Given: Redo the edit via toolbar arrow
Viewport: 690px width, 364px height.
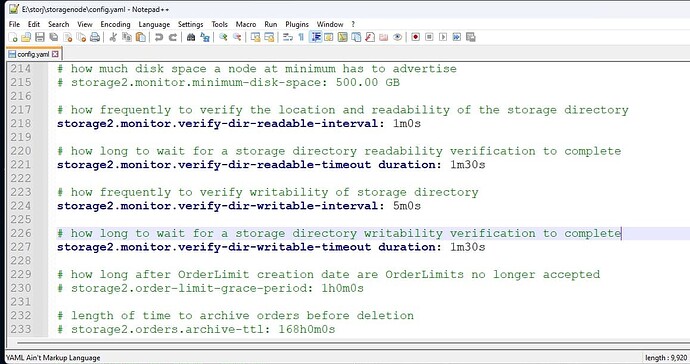Looking at the screenshot, I should tap(172, 37).
